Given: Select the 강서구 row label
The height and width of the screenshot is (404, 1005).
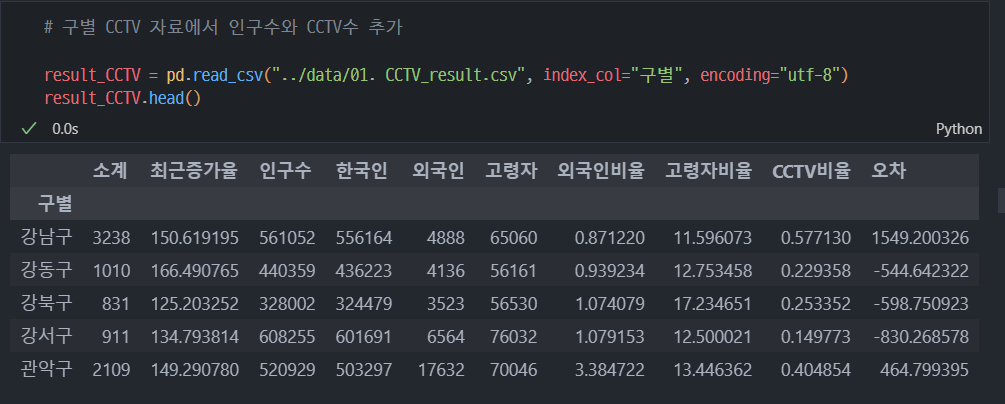Looking at the screenshot, I should (46, 337).
